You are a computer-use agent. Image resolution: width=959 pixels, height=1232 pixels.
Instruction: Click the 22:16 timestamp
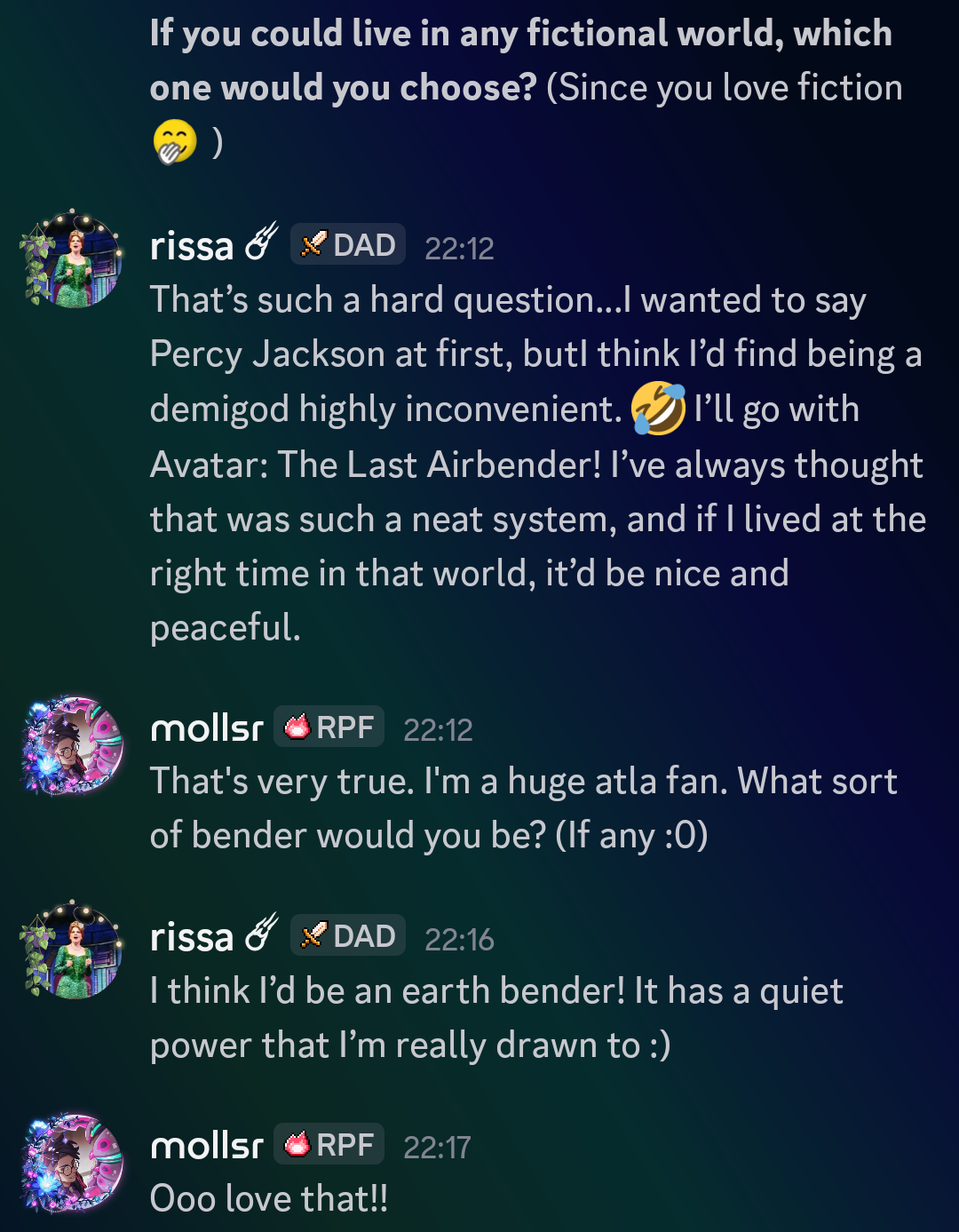[459, 940]
